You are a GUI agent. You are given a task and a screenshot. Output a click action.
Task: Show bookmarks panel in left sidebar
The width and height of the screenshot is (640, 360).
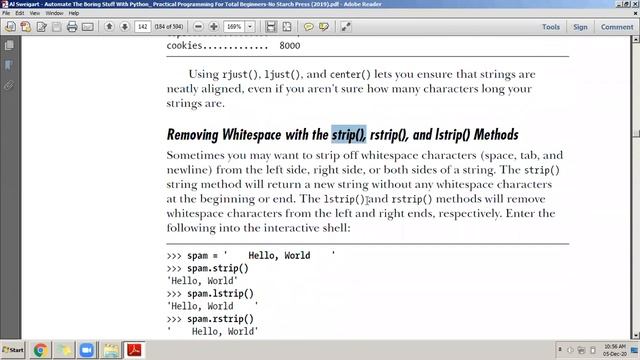click(9, 65)
